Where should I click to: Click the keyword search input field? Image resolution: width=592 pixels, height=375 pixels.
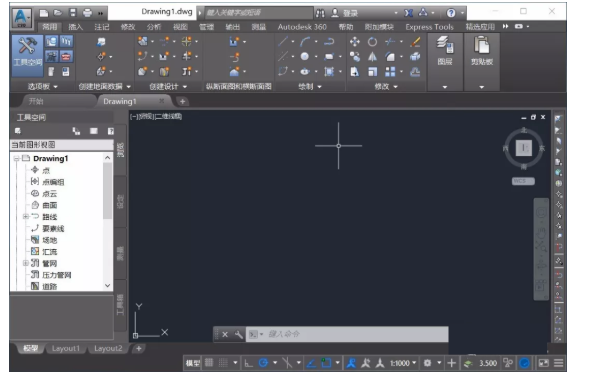point(259,13)
